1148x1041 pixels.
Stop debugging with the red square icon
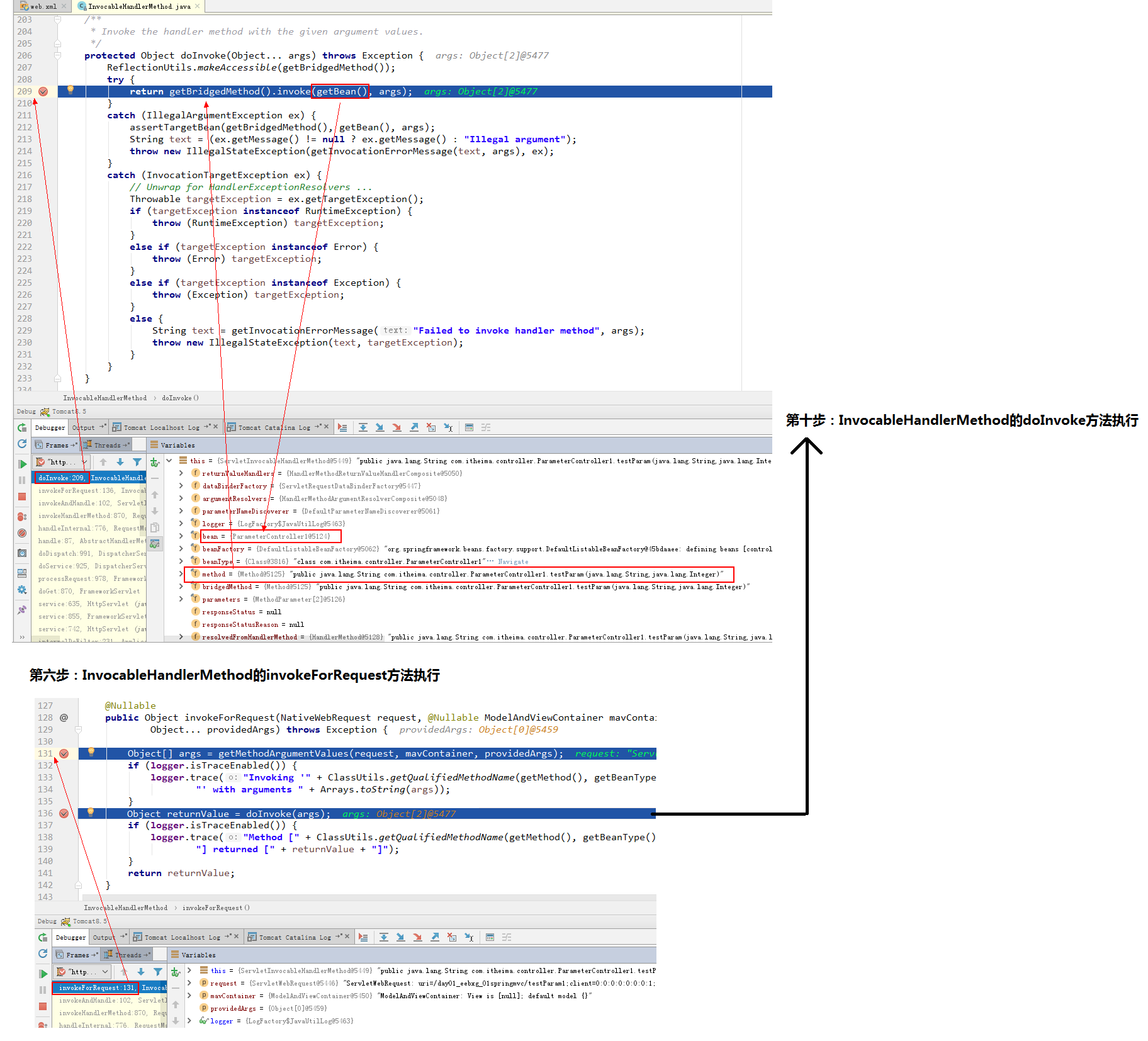(22, 497)
